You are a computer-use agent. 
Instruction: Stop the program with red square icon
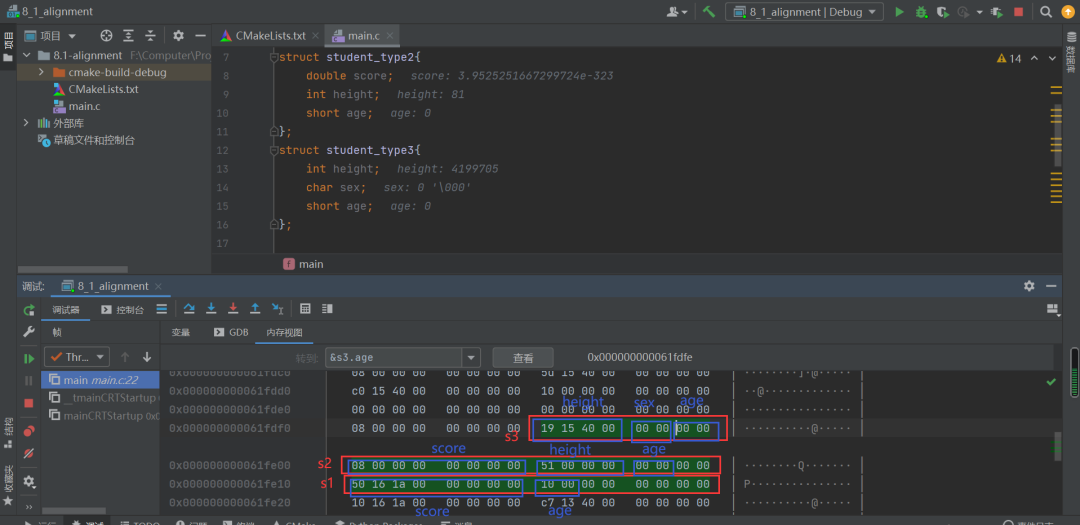[1018, 12]
